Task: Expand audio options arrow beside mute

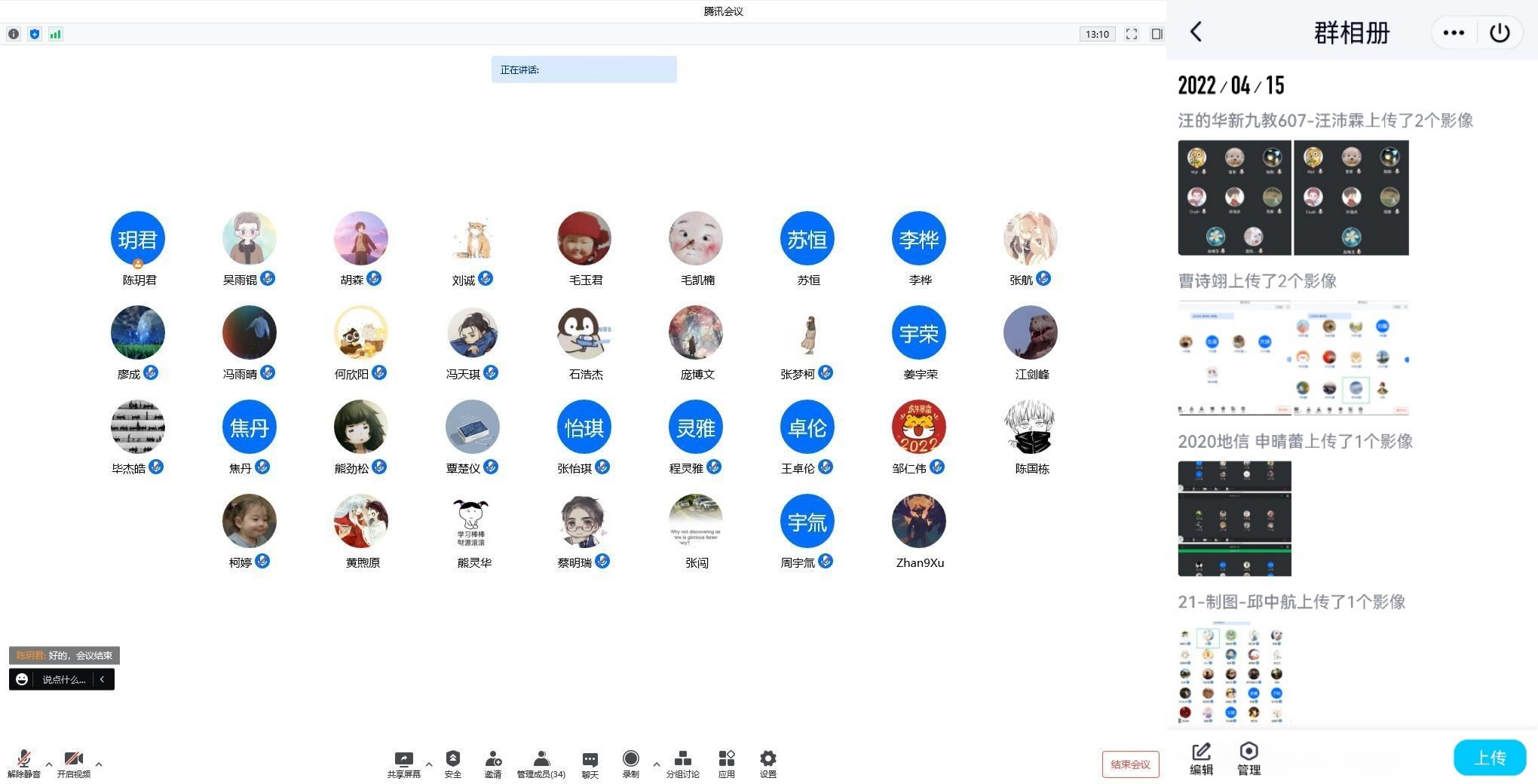Action: [49, 764]
